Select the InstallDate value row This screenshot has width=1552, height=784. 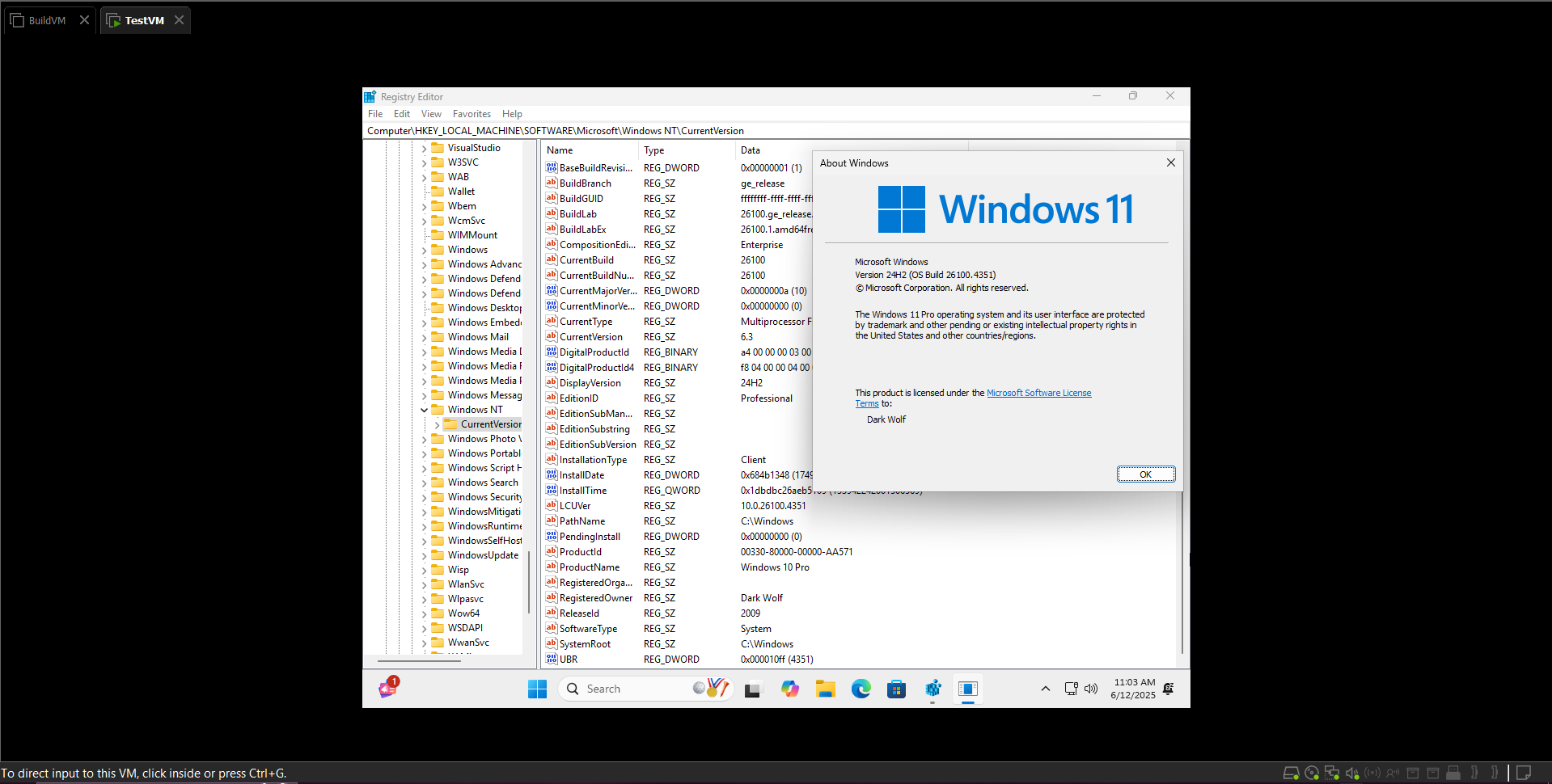click(x=678, y=475)
